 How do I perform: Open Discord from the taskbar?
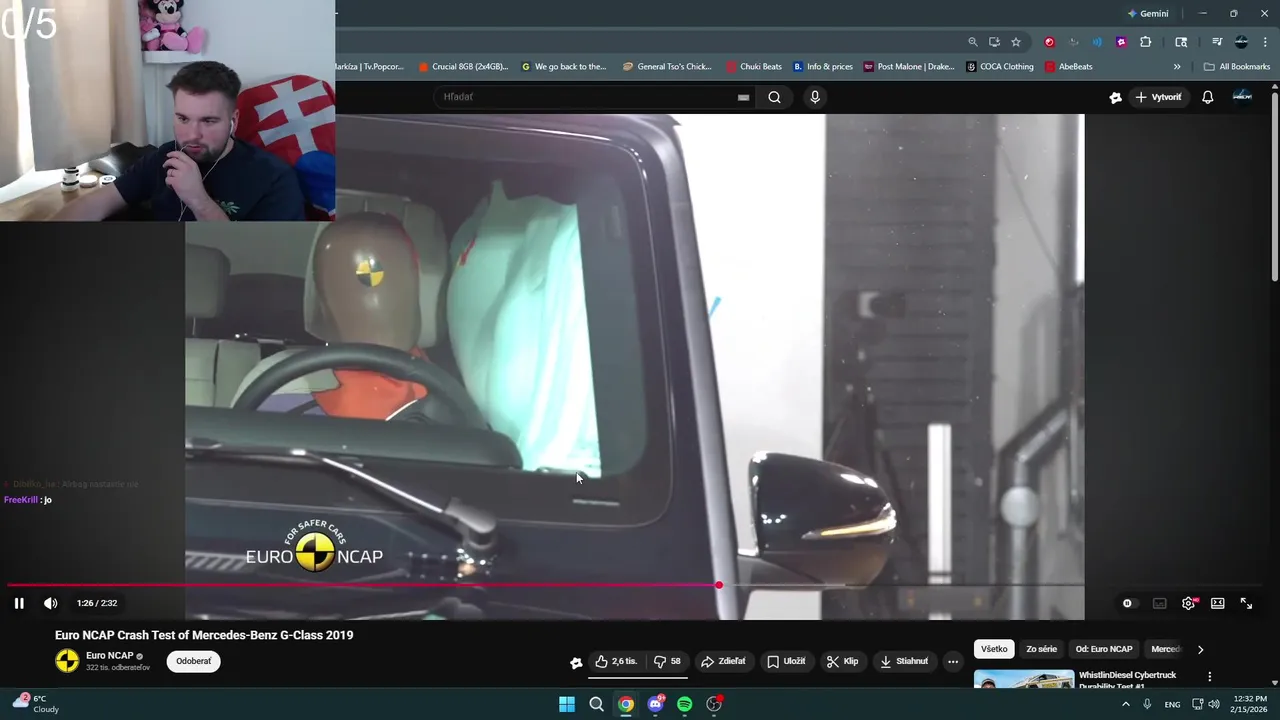click(x=655, y=704)
